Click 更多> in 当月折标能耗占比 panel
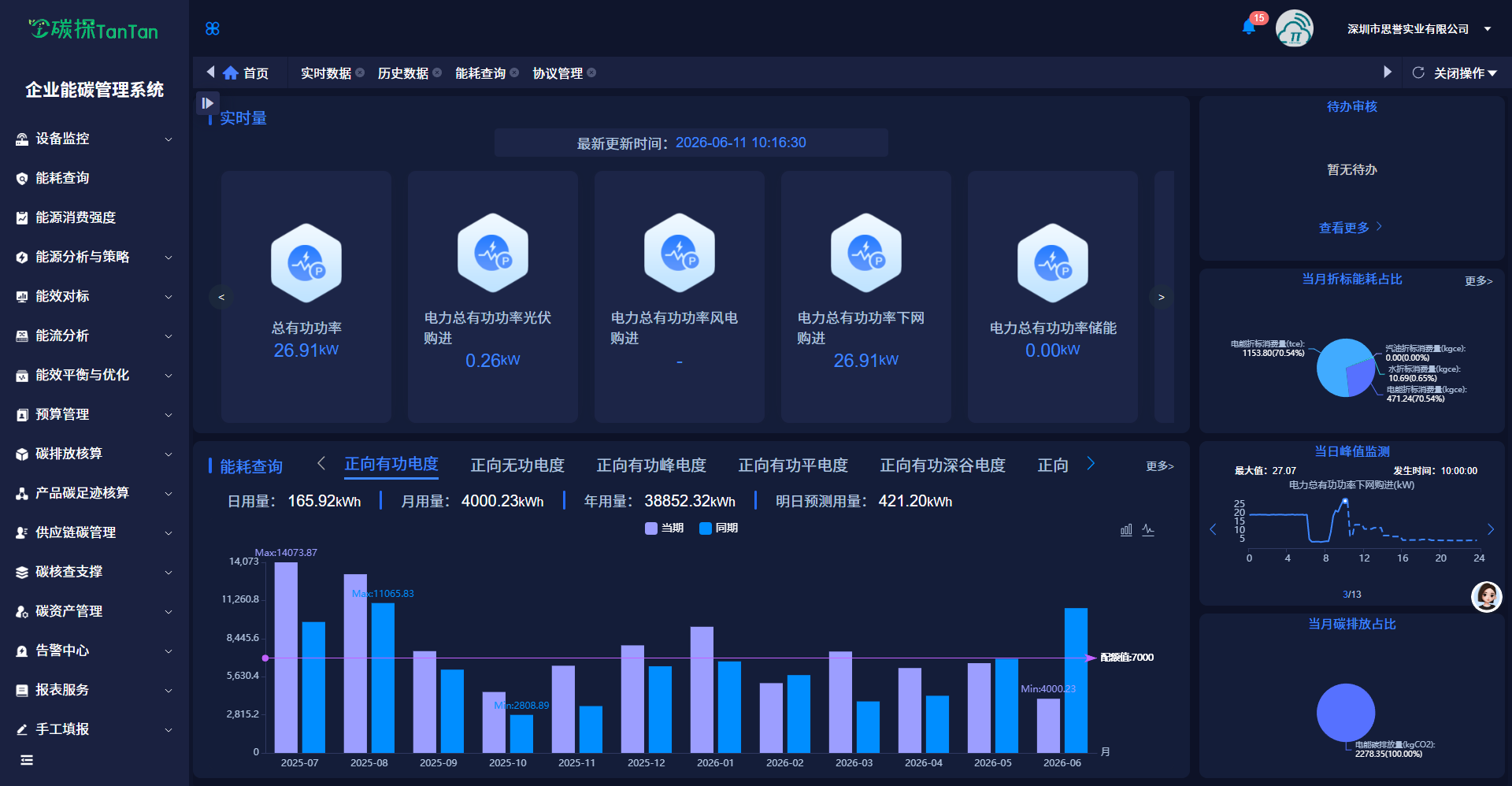The width and height of the screenshot is (1512, 786). point(1478,281)
